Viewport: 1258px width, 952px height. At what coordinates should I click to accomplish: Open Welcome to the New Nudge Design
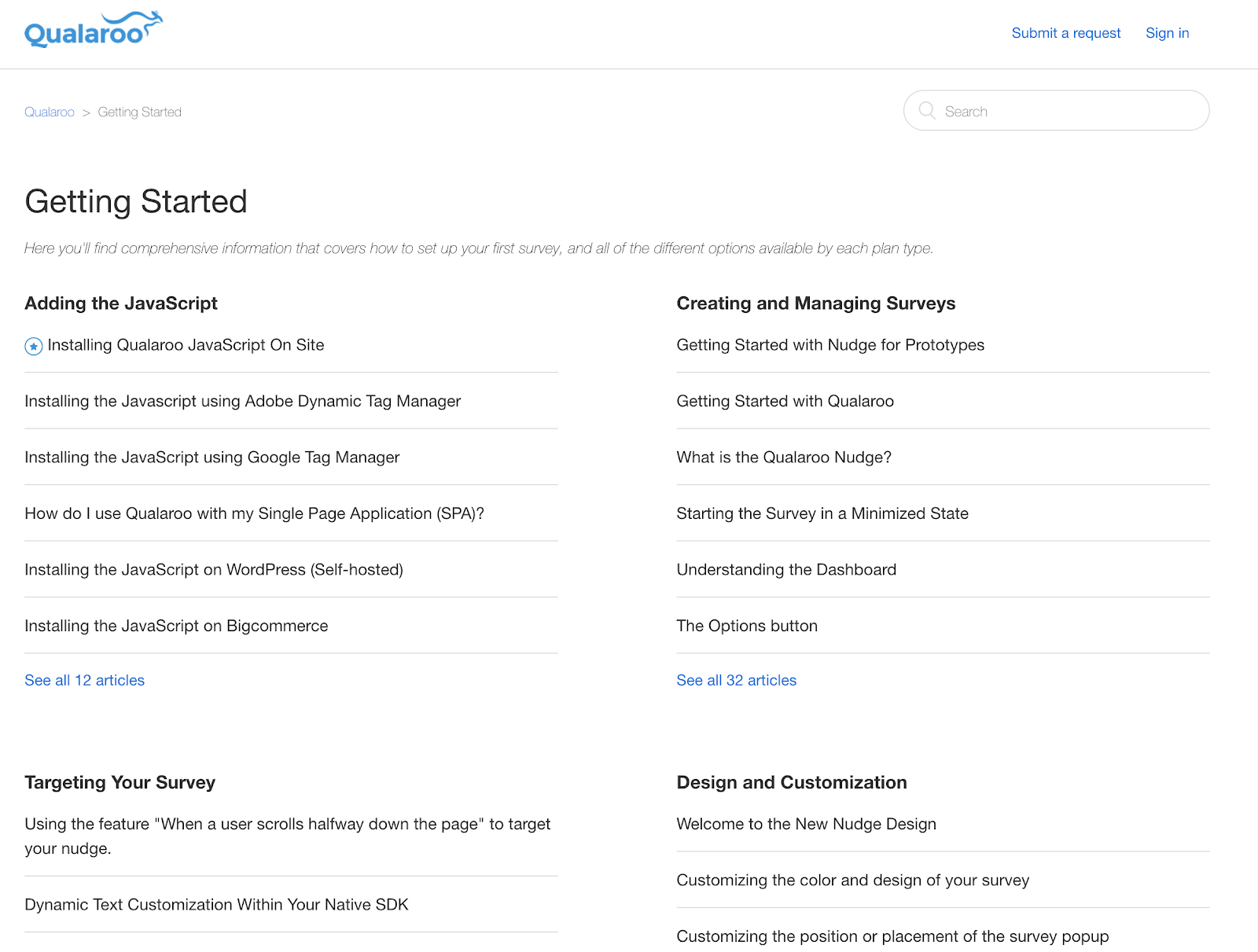(806, 824)
